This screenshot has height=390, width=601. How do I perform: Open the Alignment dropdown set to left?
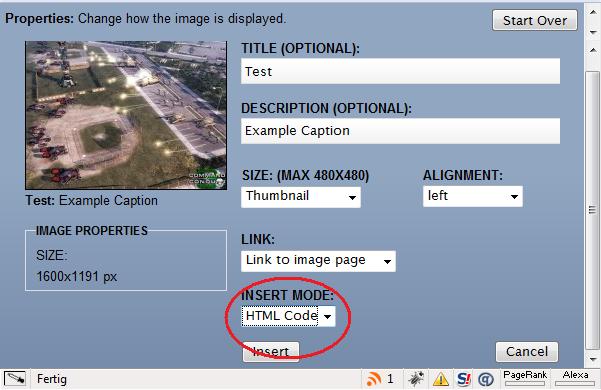click(473, 197)
